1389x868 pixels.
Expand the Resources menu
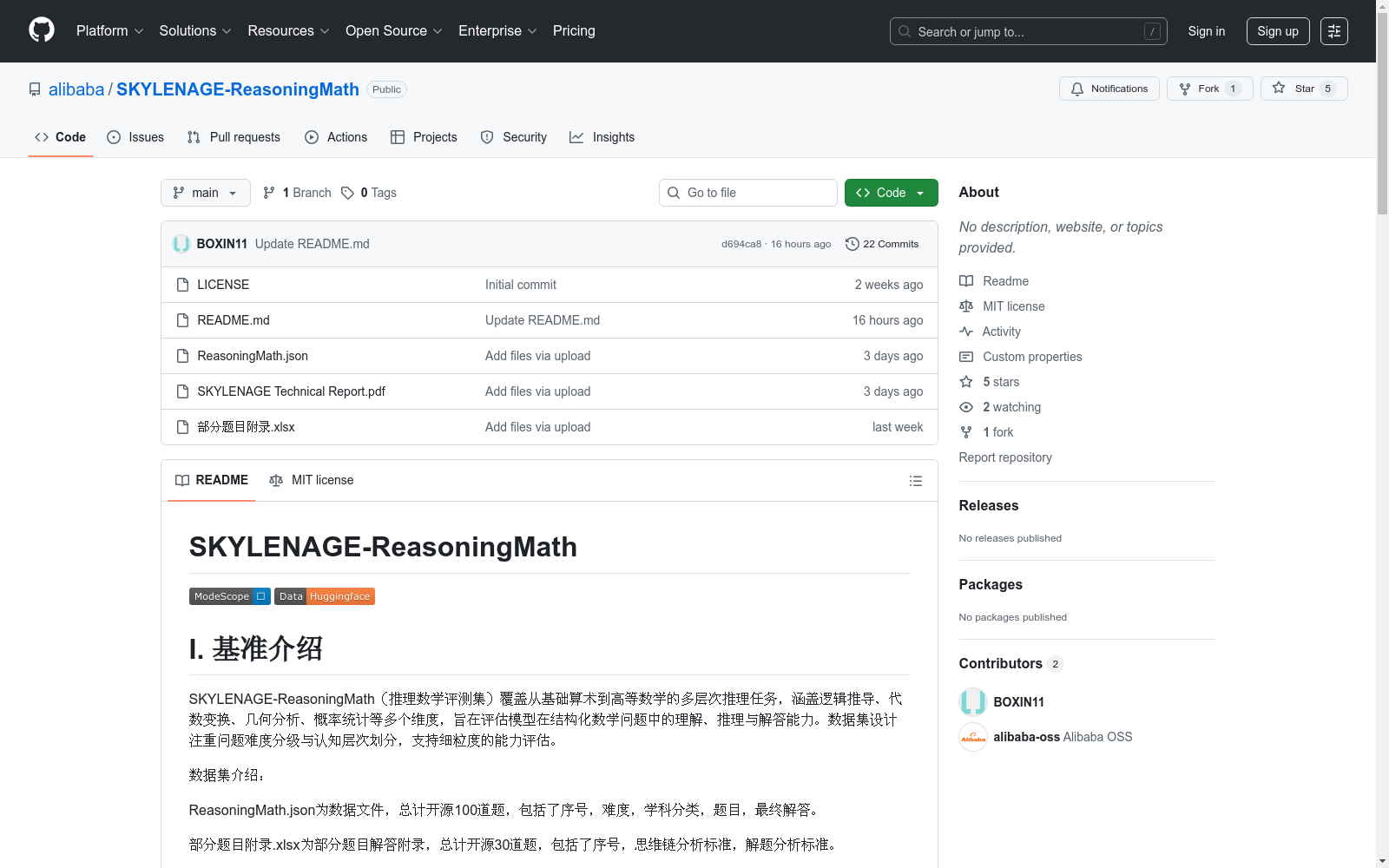click(x=289, y=31)
